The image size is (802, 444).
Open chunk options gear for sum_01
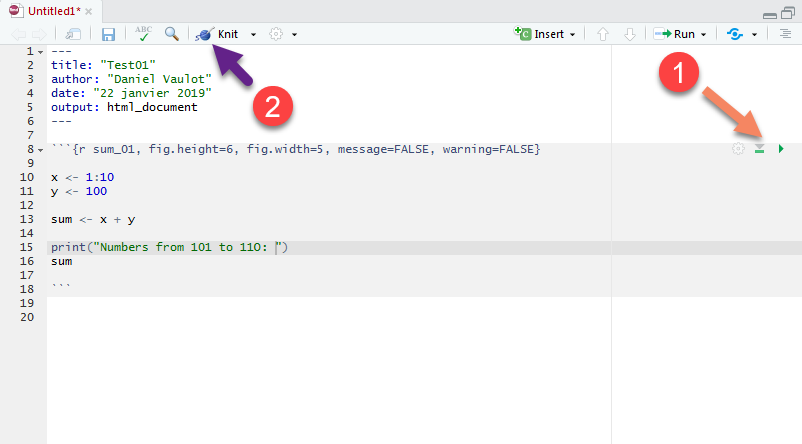point(739,149)
